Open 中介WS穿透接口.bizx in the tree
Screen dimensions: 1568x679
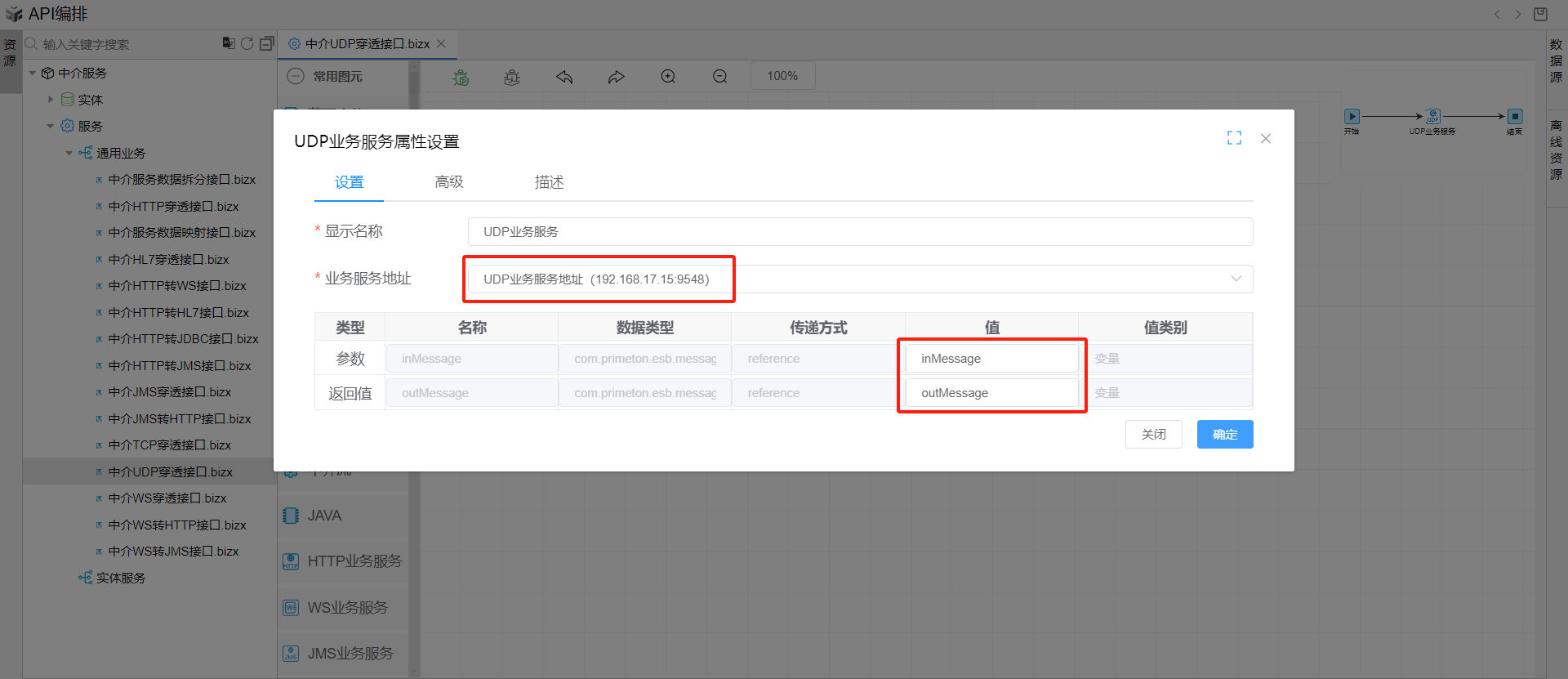pos(167,498)
